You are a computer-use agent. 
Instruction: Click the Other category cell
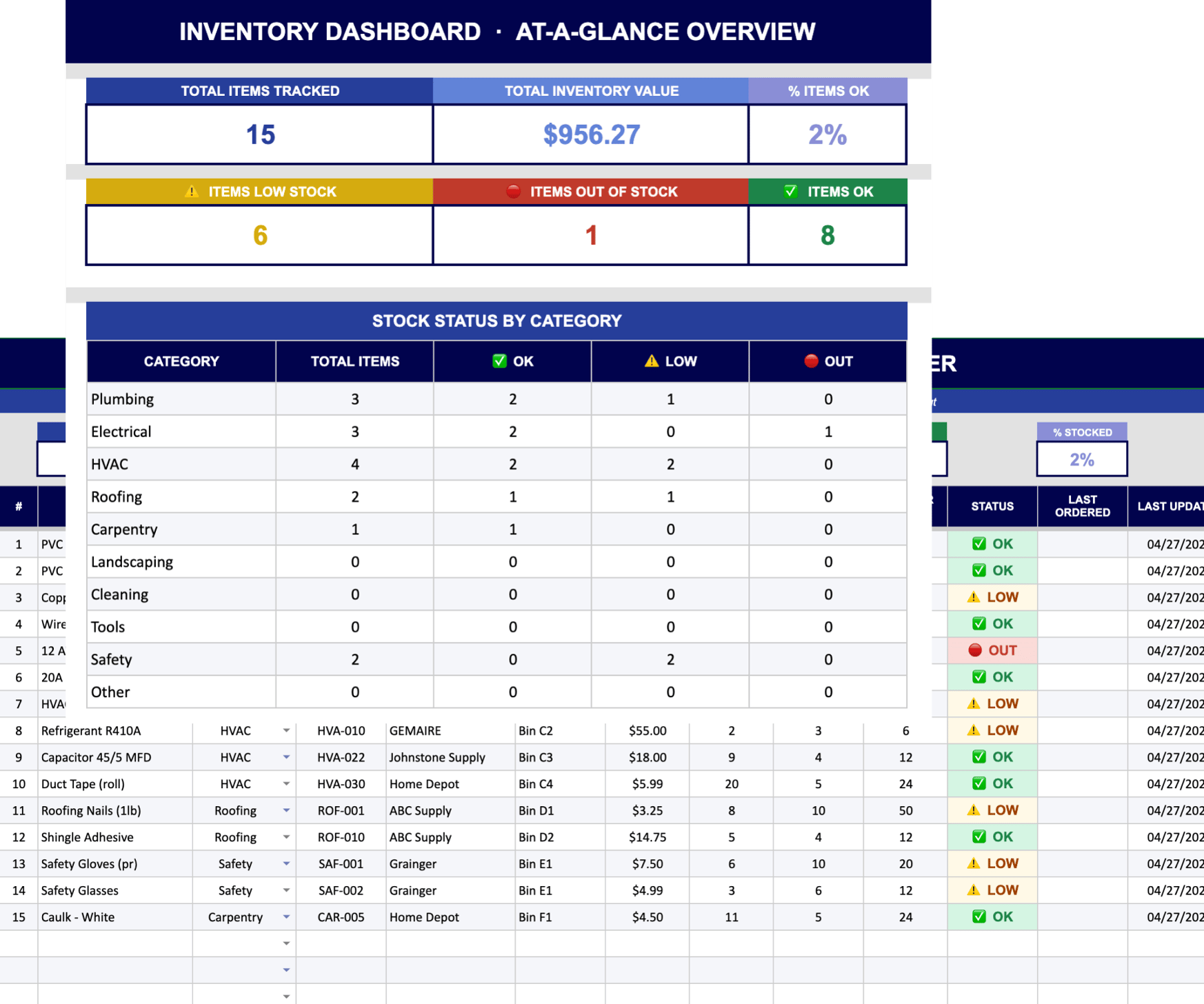coord(181,692)
